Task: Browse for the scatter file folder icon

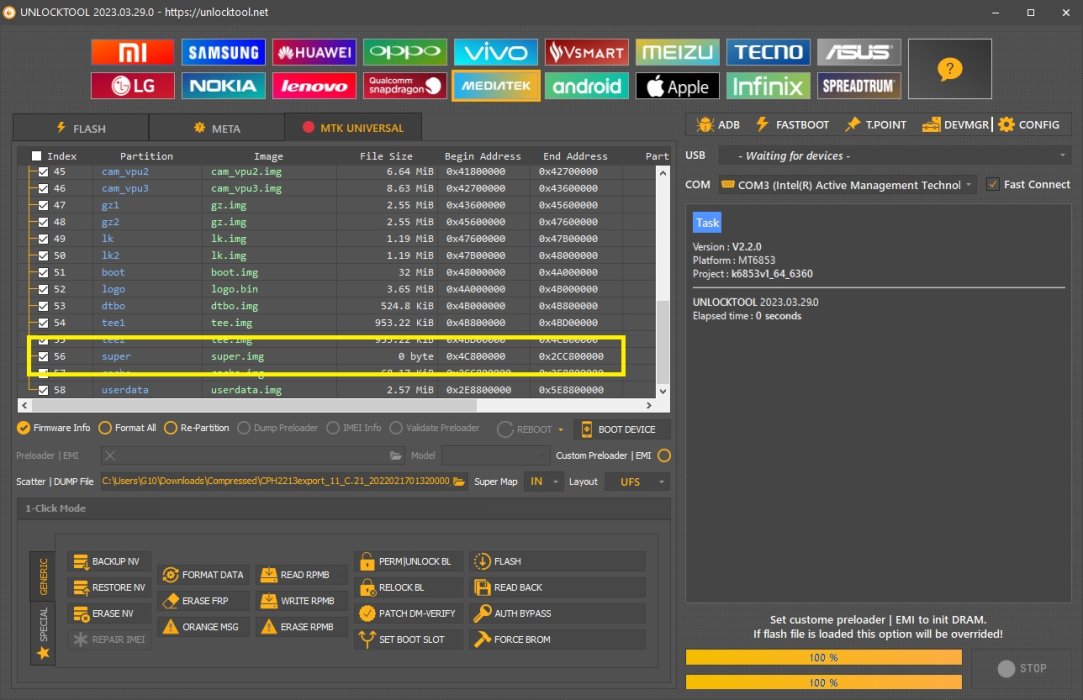Action: pyautogui.click(x=459, y=482)
